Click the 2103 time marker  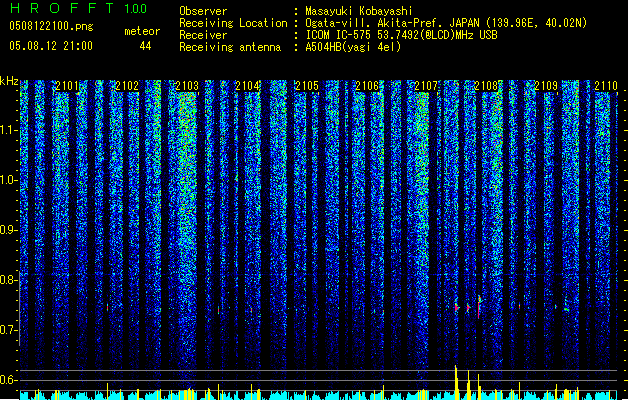coord(187,86)
